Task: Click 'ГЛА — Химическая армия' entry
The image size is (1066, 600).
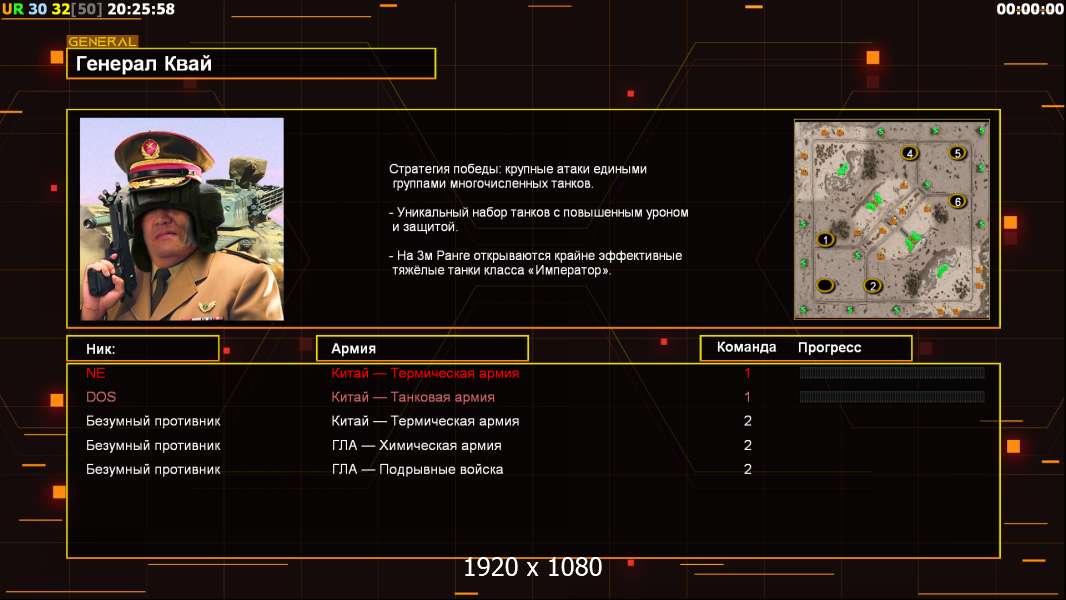Action: coord(416,446)
